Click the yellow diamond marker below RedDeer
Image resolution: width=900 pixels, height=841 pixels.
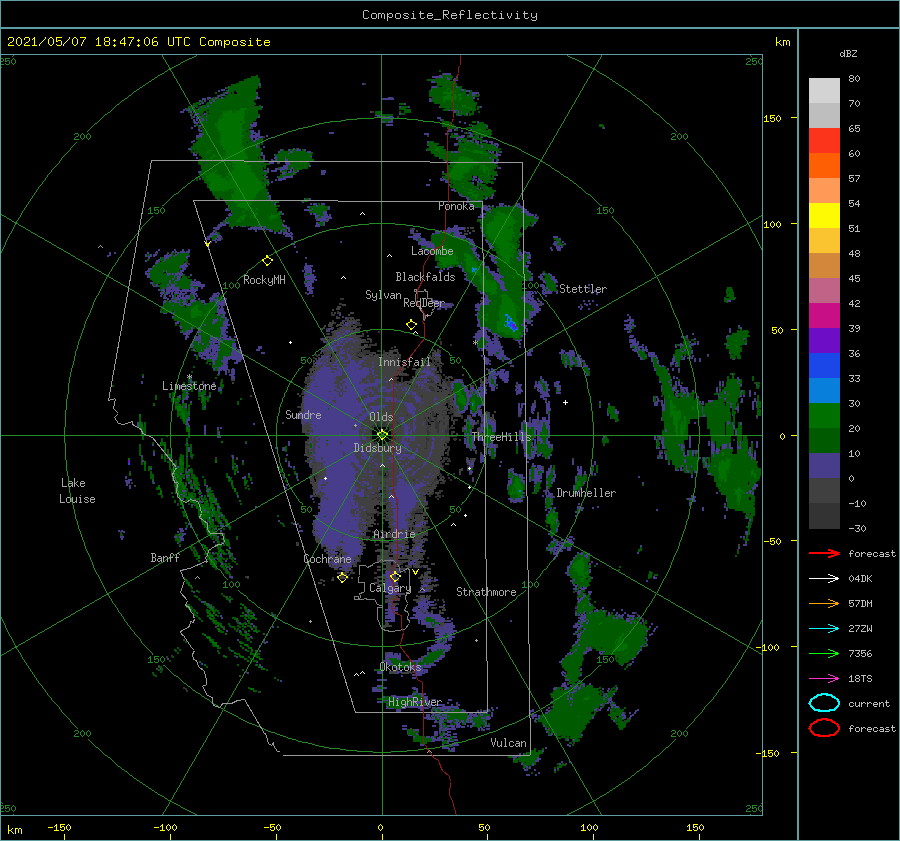point(412,325)
